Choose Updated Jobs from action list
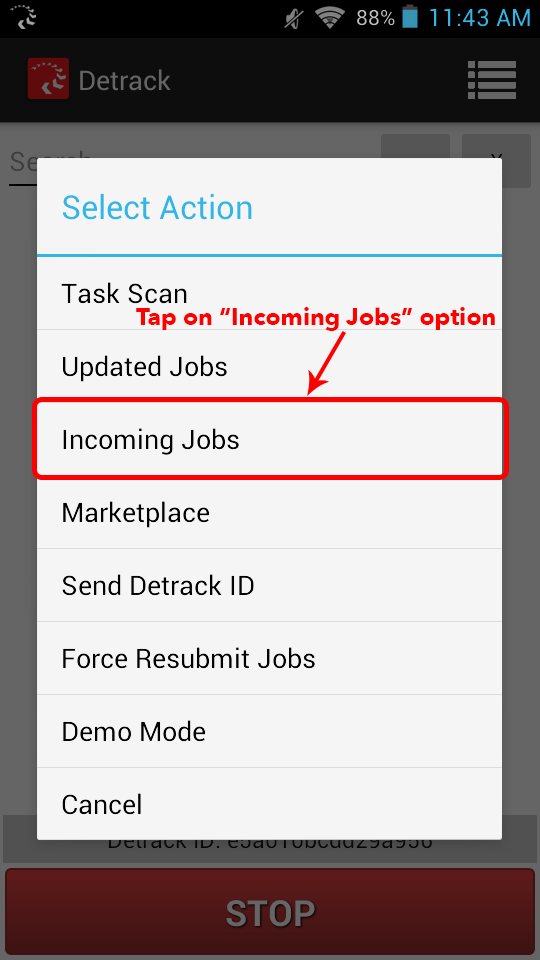The image size is (540, 960). 269,366
